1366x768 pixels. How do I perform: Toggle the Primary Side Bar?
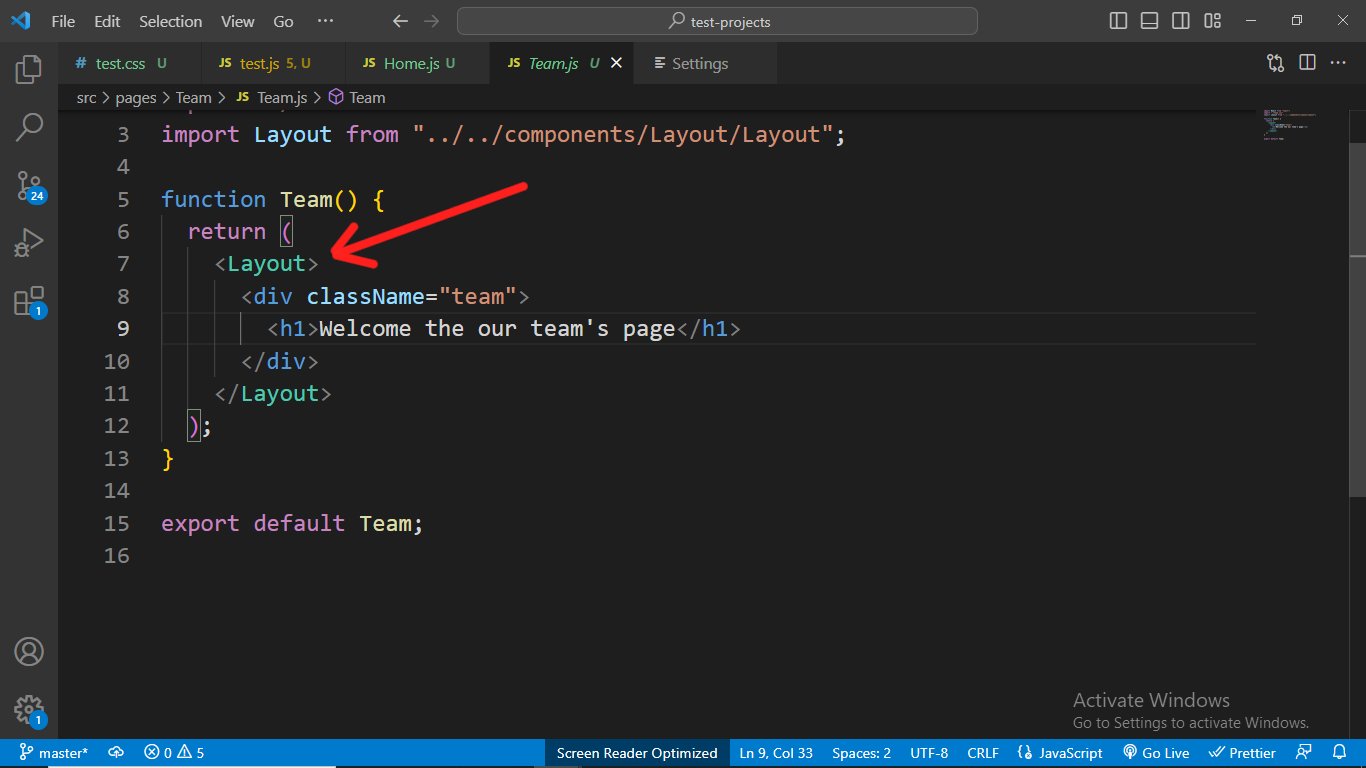[1119, 21]
